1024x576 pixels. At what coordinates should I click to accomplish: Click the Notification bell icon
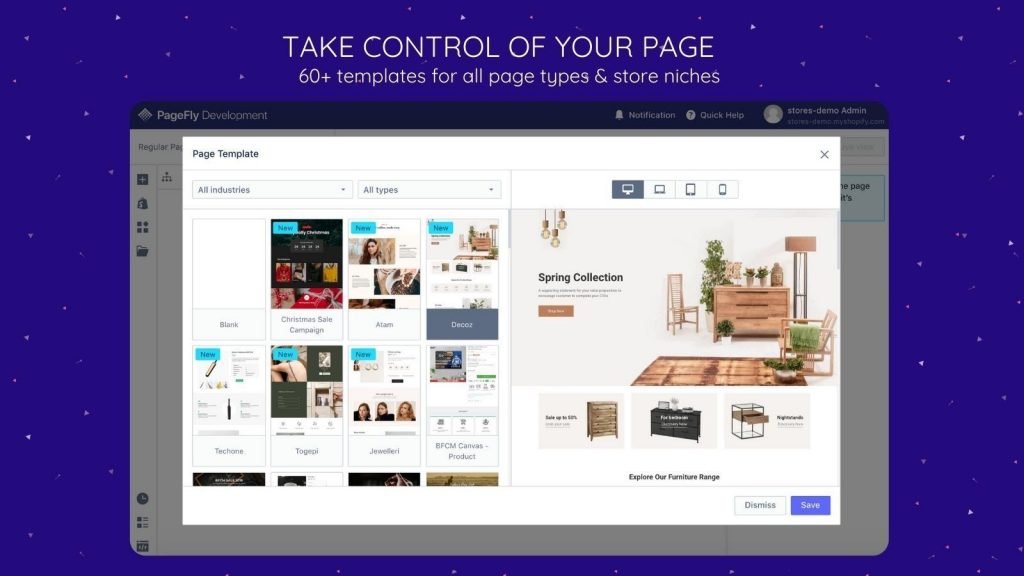tap(620, 115)
